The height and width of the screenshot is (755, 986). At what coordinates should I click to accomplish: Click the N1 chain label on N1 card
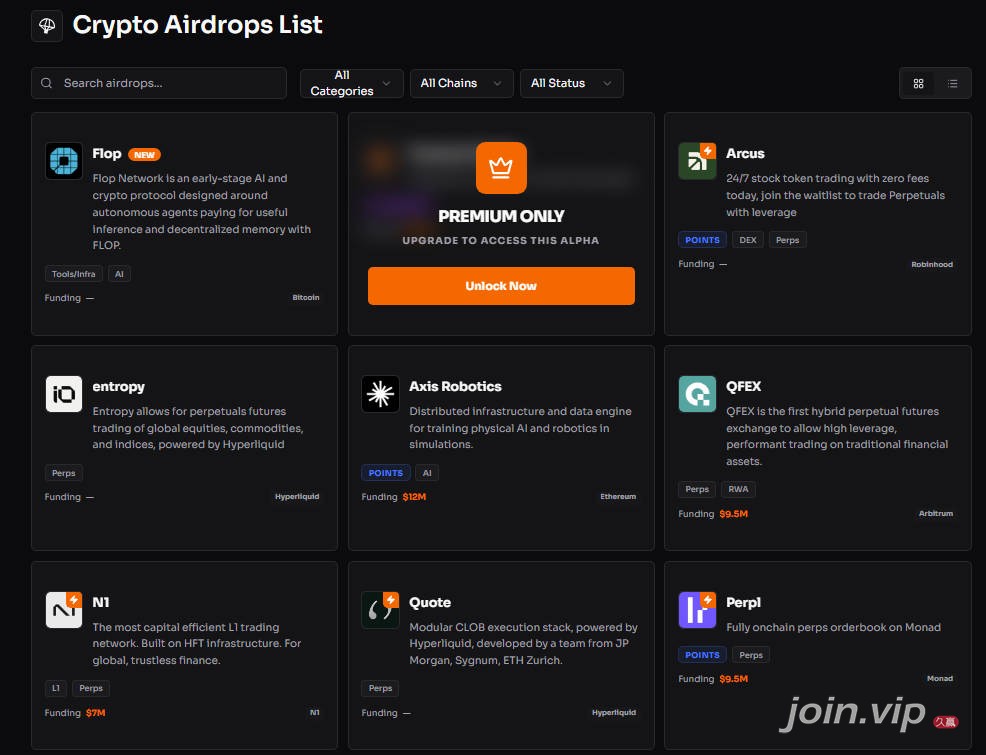tap(314, 712)
